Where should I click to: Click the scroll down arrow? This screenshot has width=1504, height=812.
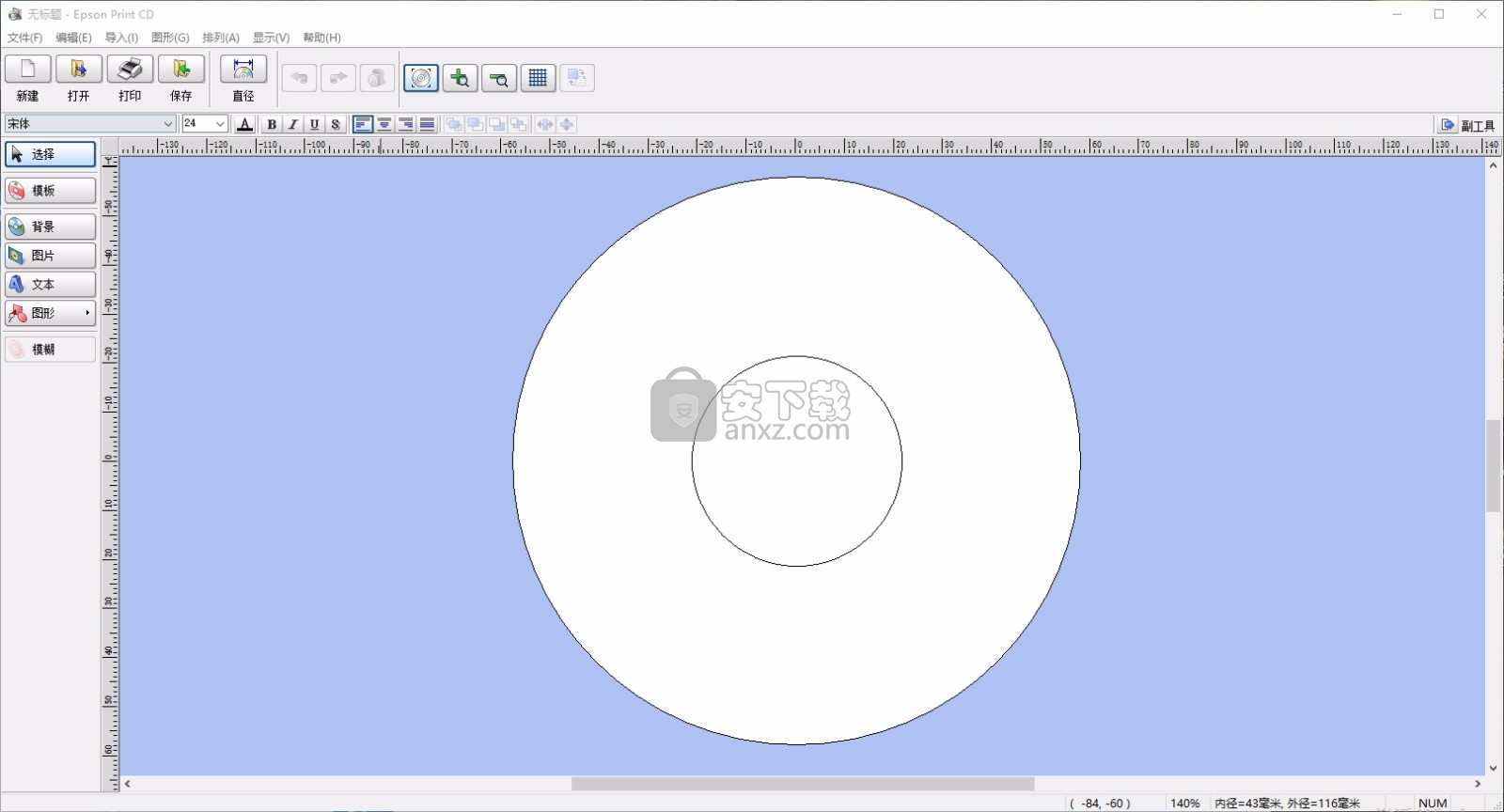(x=1493, y=768)
